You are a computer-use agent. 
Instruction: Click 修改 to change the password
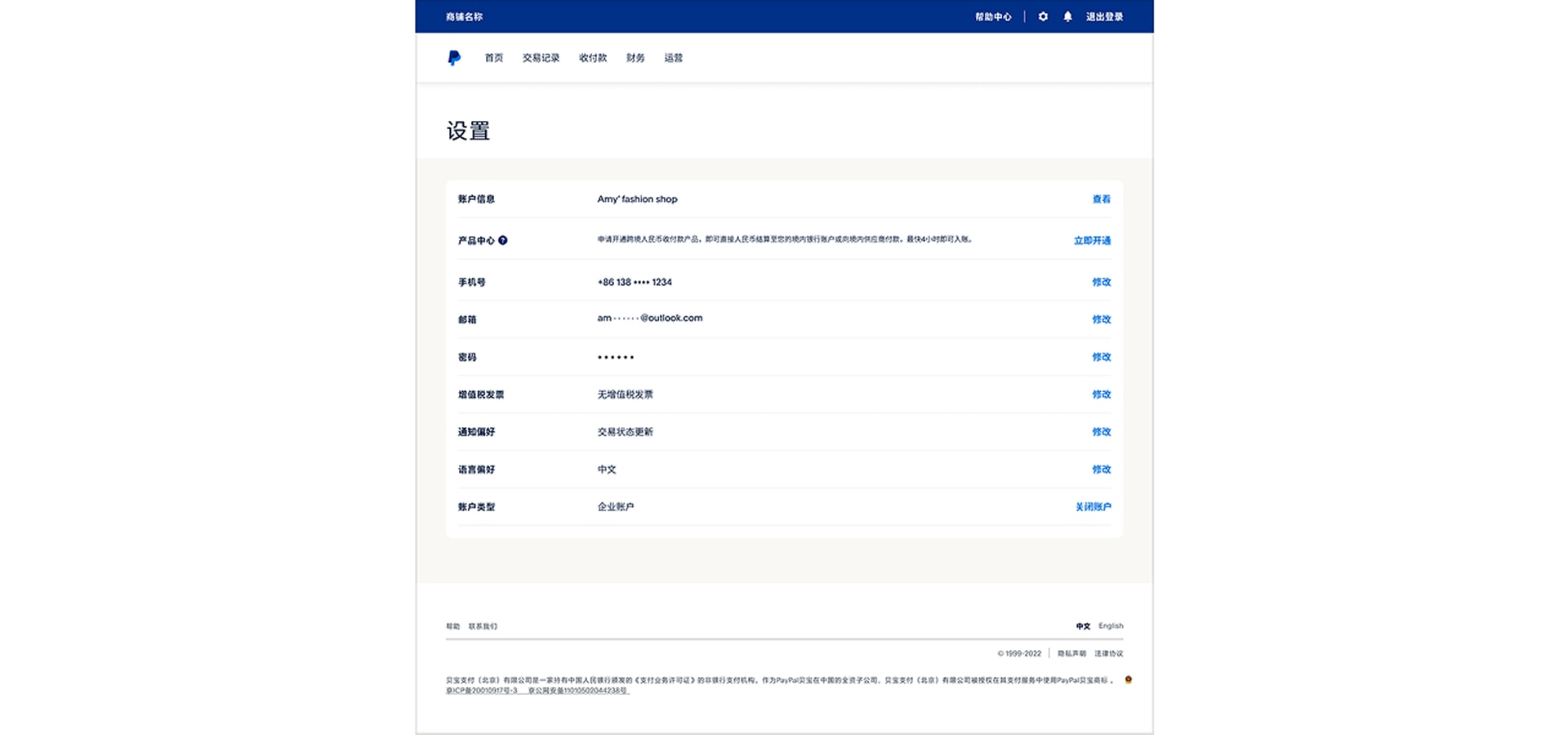[1101, 357]
